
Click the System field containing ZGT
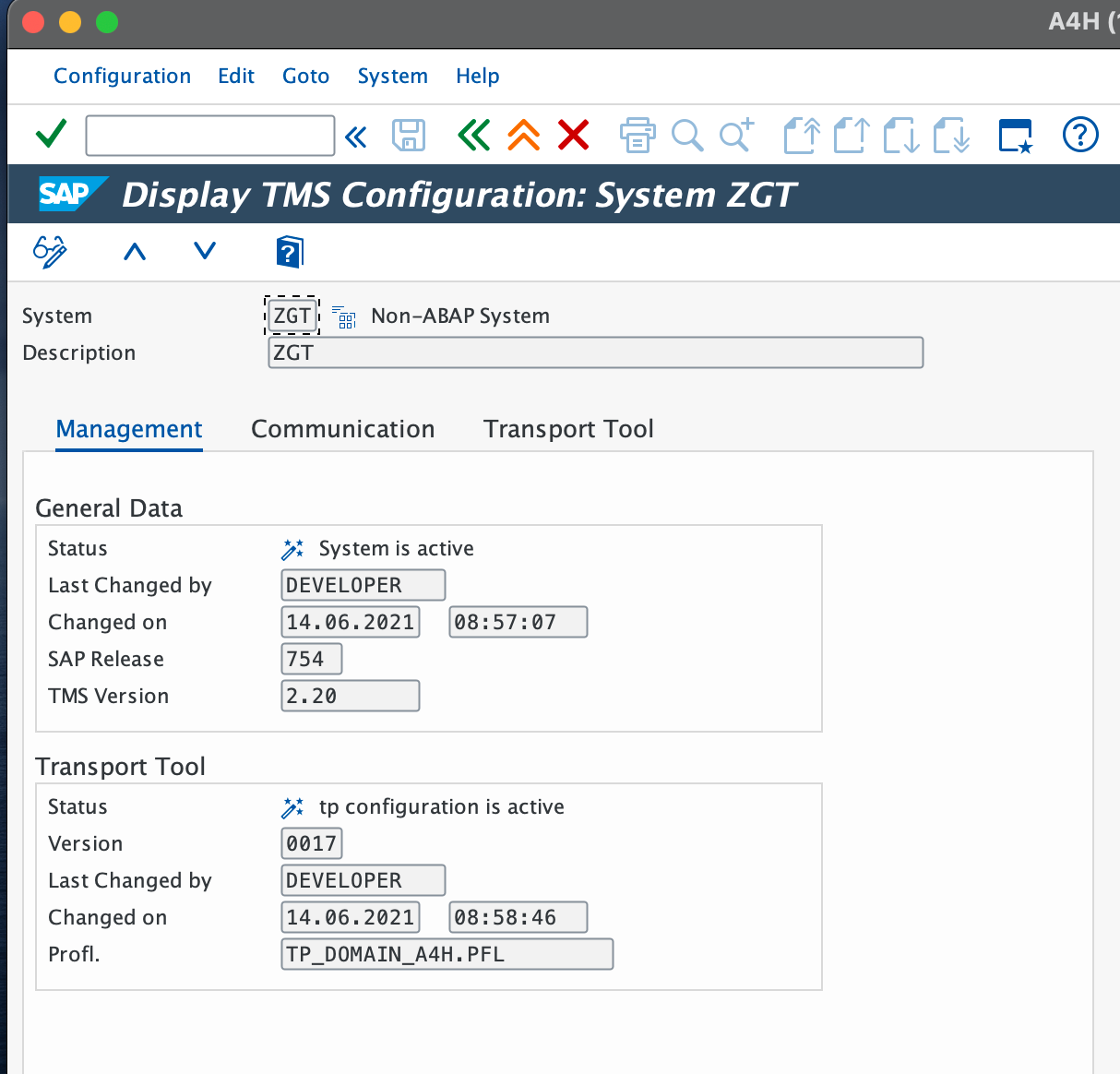click(292, 316)
